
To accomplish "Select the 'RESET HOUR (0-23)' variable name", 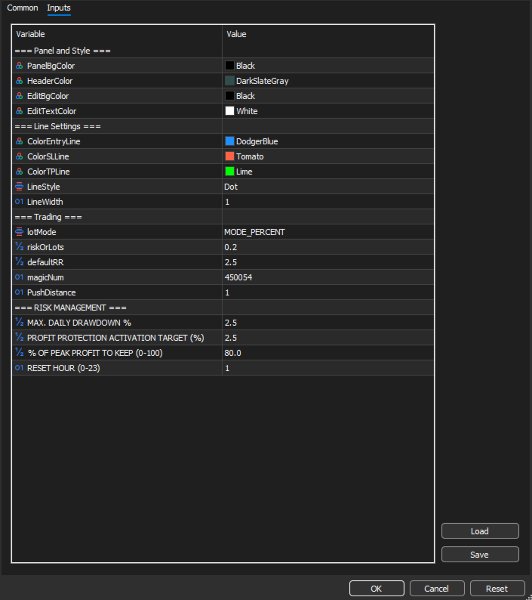I will [64, 368].
